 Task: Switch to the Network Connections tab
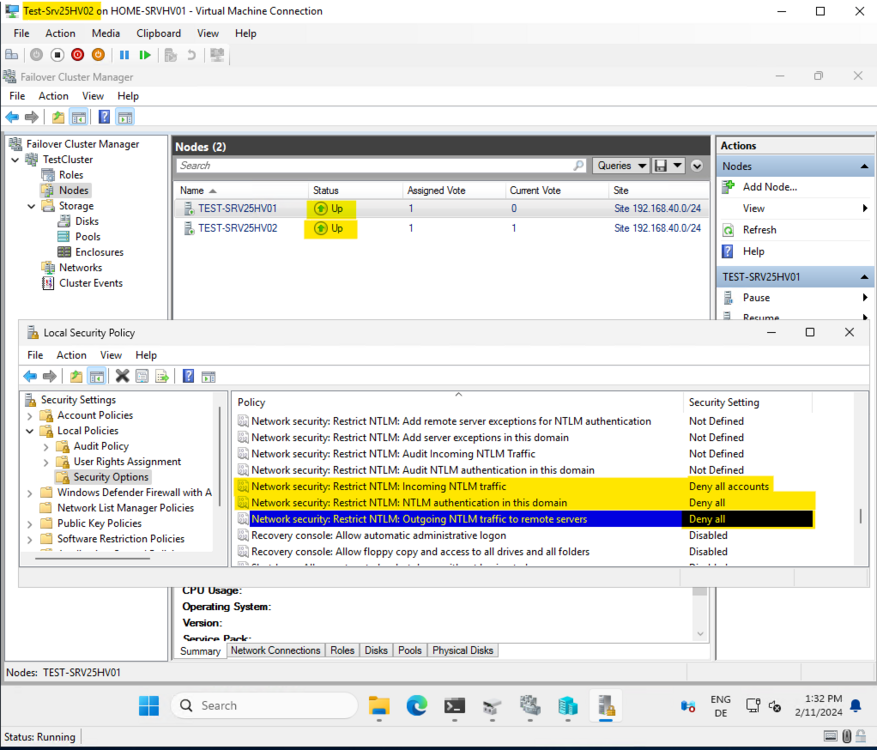275,650
